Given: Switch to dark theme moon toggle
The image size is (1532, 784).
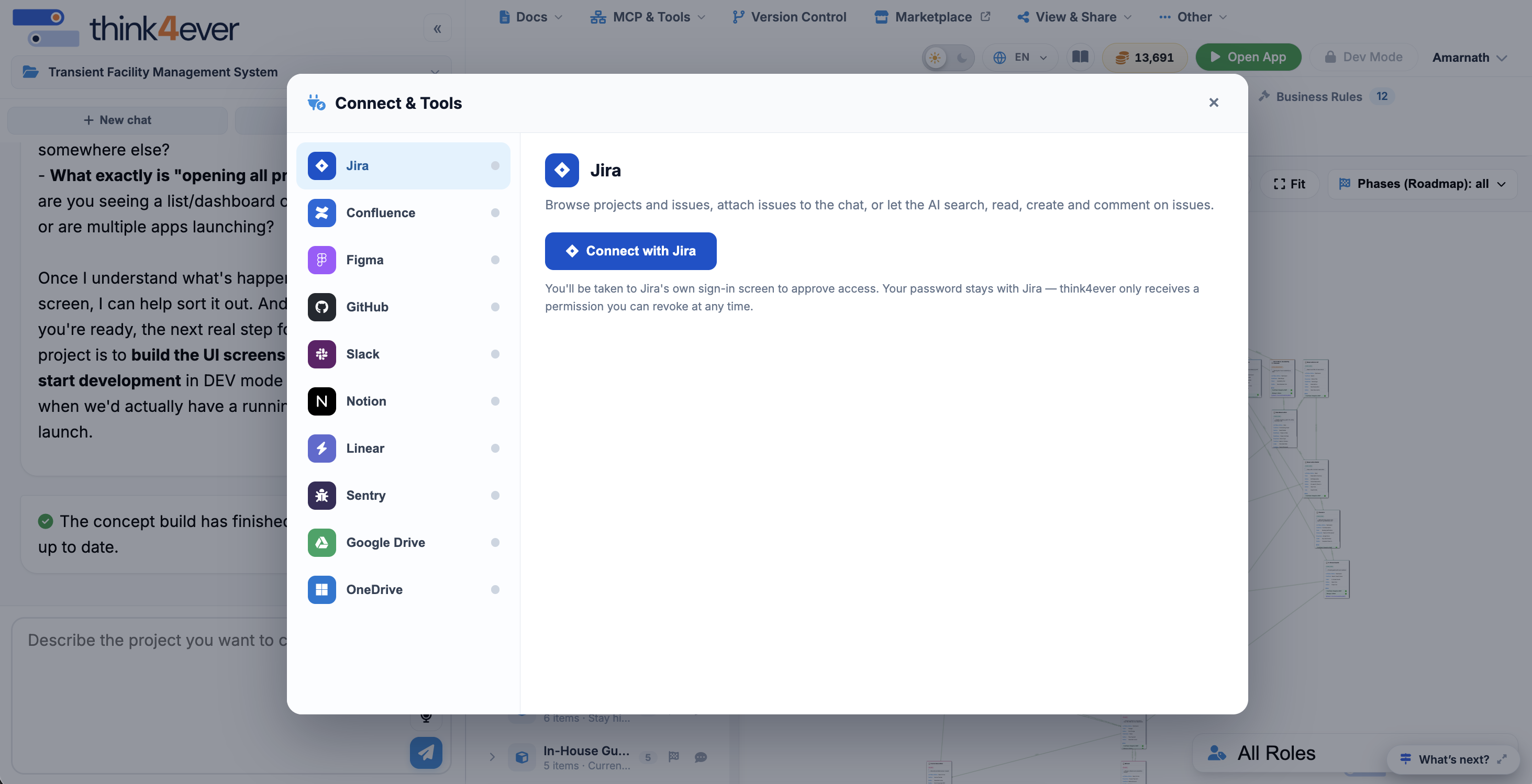Looking at the screenshot, I should point(961,58).
